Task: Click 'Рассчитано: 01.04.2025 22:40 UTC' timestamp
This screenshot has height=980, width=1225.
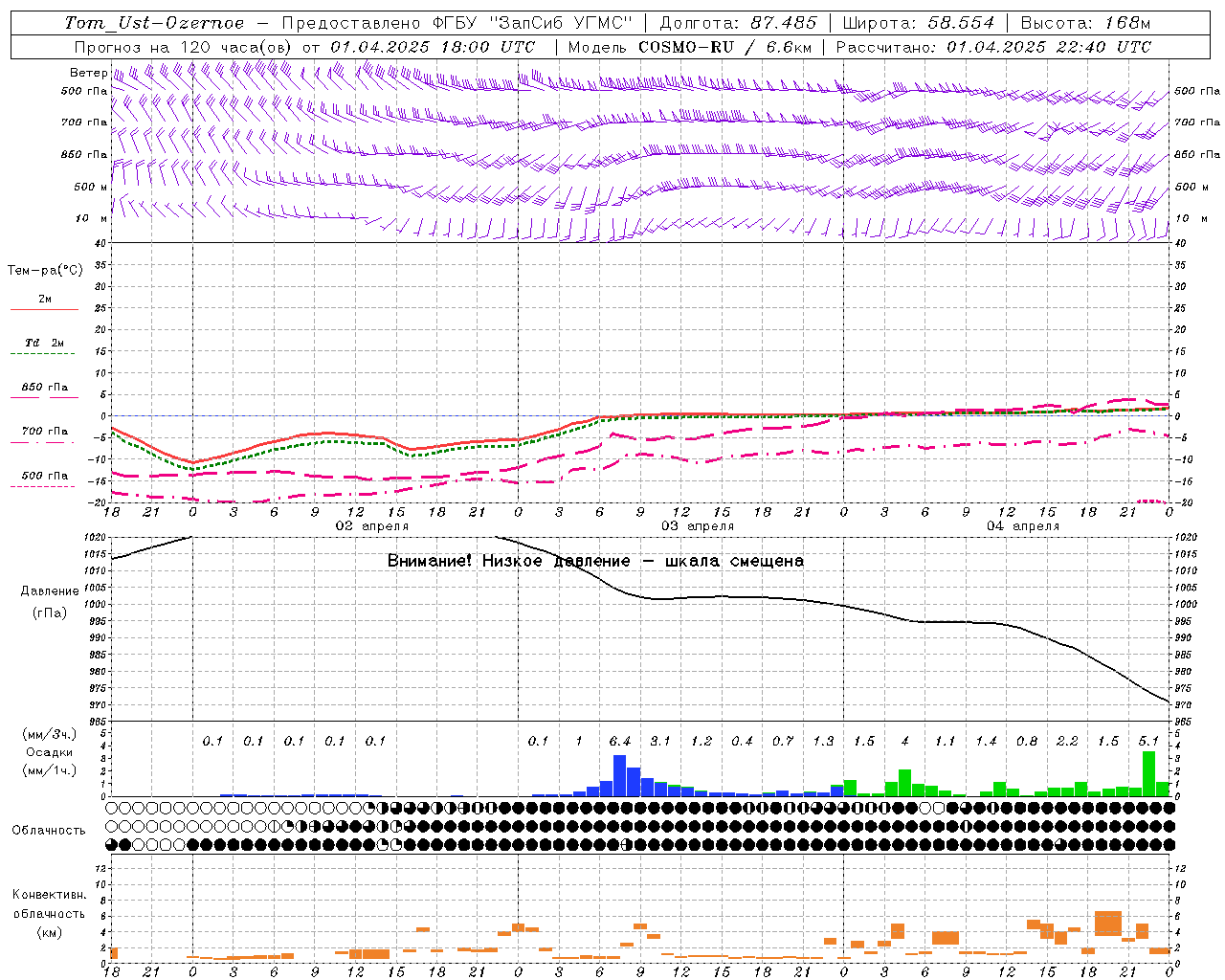Action: tap(993, 47)
